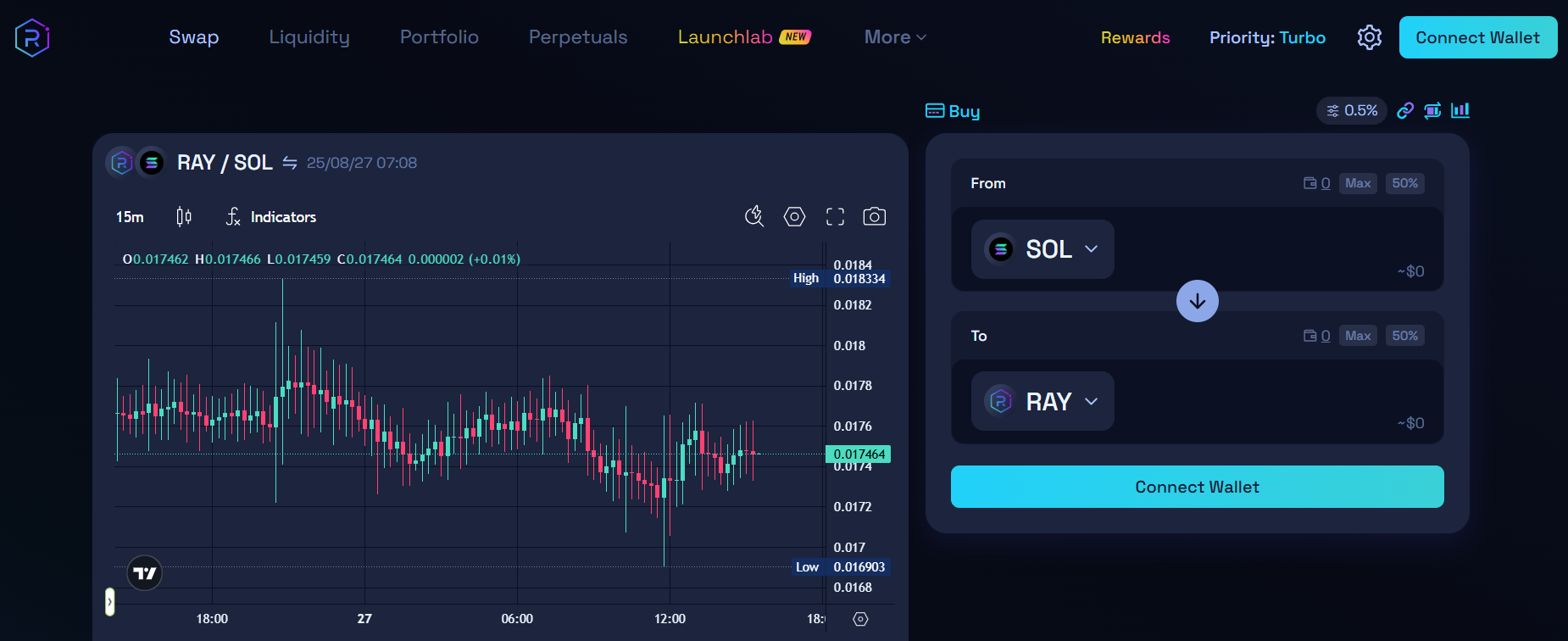Click the To balance value 0
Image resolution: width=1568 pixels, height=641 pixels.
click(1326, 336)
